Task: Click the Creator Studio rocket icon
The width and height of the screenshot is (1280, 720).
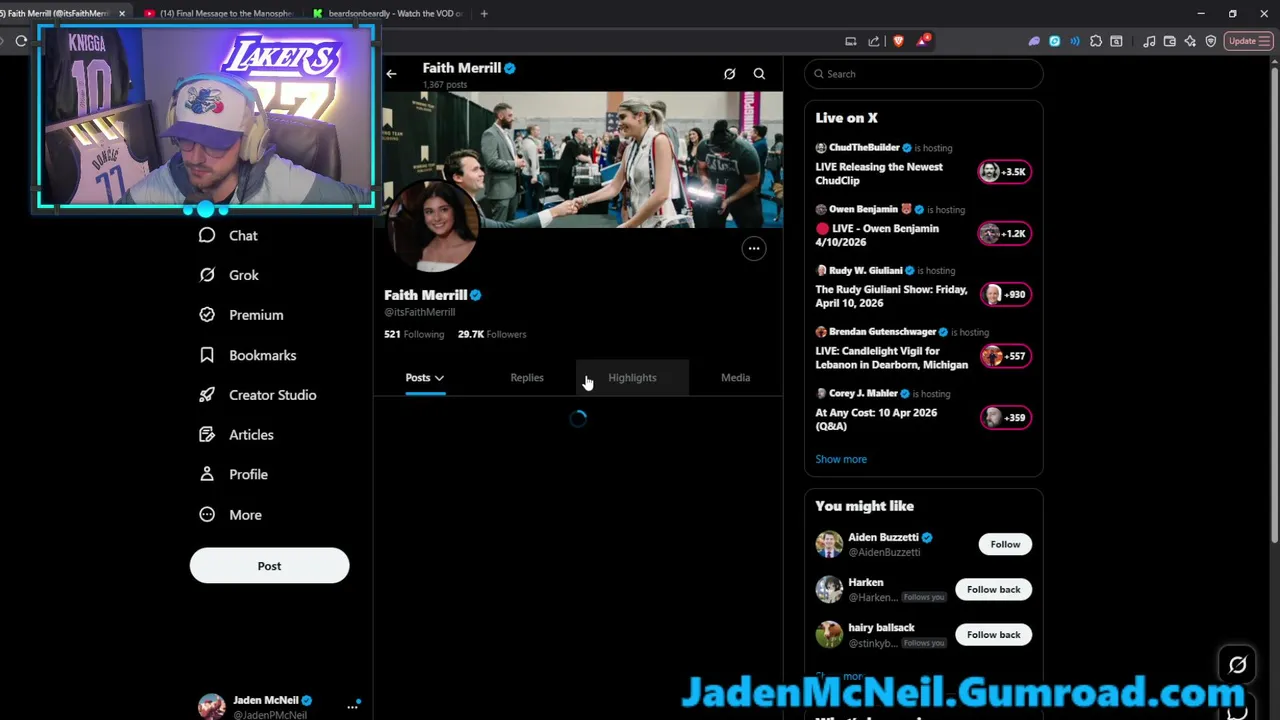Action: click(207, 395)
